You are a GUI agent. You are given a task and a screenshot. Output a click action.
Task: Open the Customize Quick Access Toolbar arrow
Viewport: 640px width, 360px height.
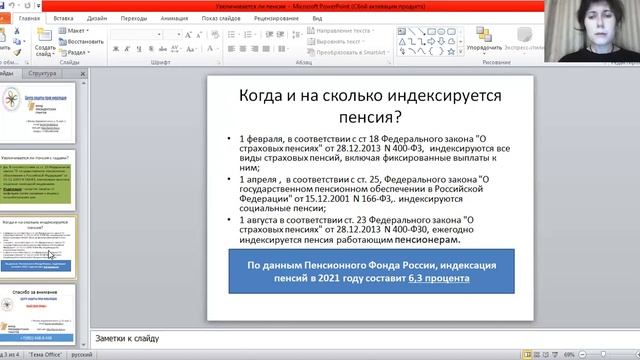click(x=38, y=6)
